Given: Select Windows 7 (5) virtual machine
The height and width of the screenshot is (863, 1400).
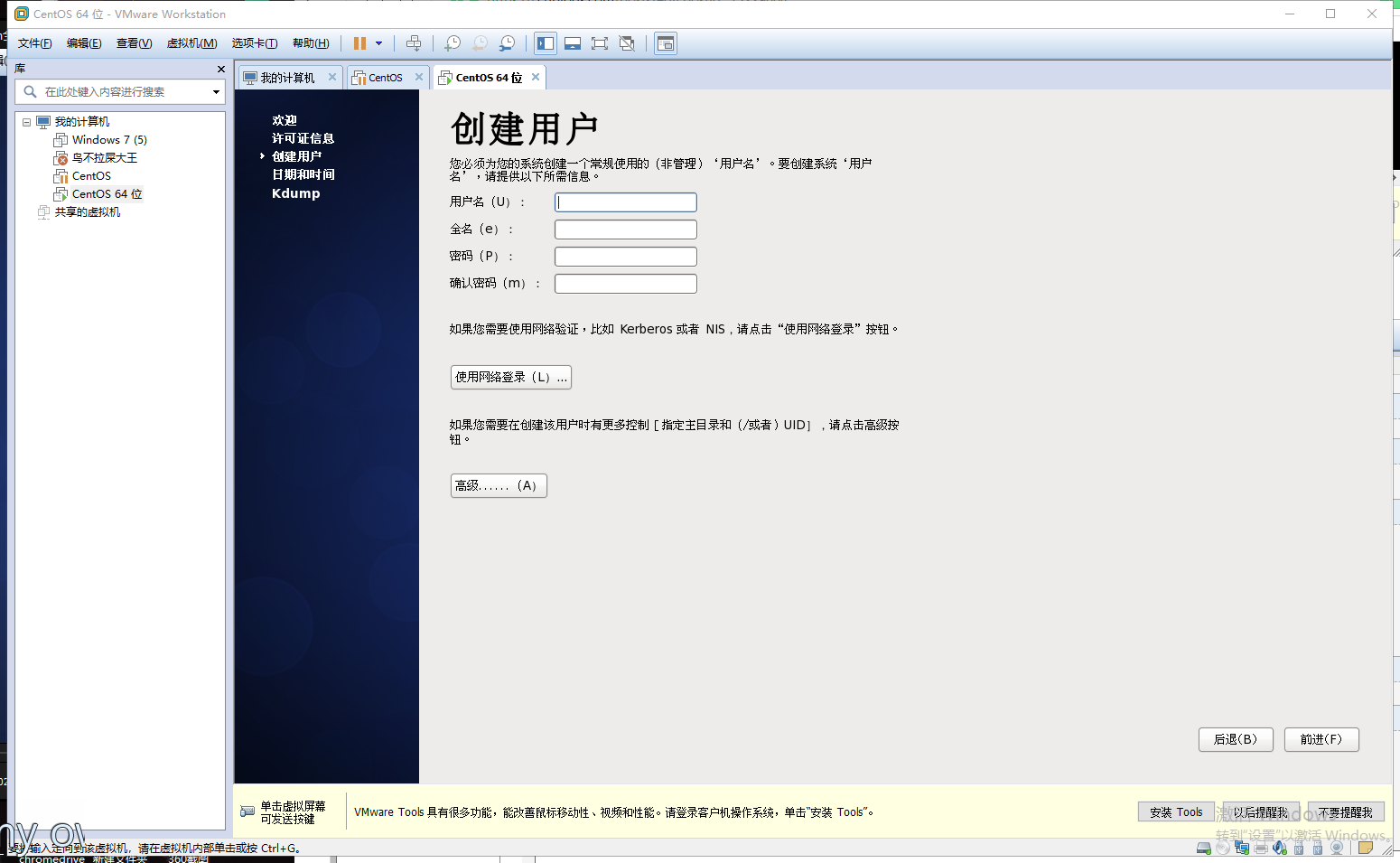Looking at the screenshot, I should 109,140.
